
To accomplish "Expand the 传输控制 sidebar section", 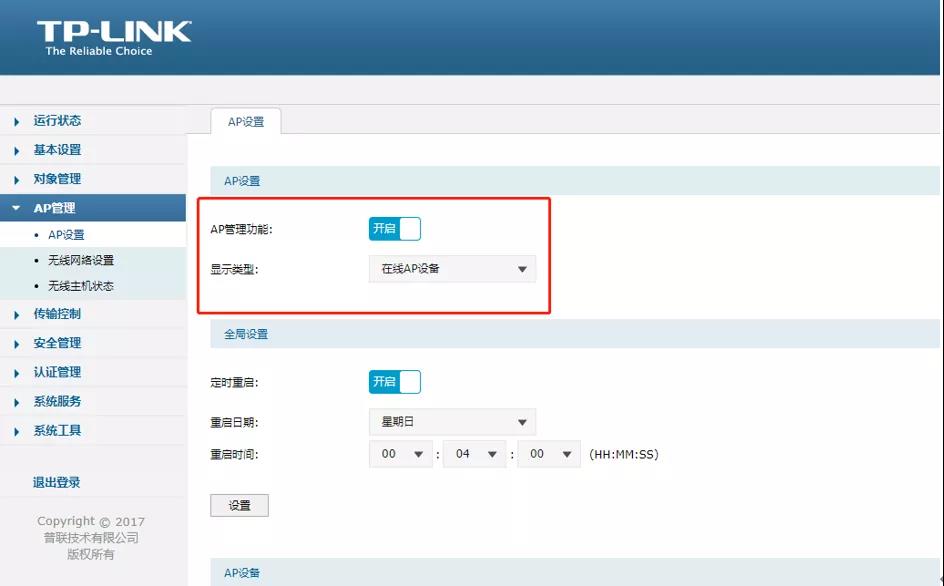I will (57, 314).
